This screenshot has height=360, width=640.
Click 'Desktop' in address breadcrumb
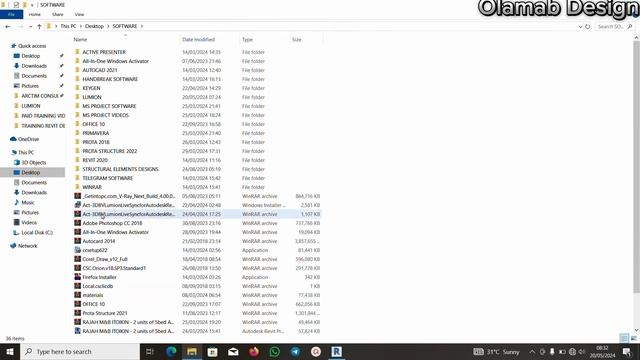coord(94,26)
